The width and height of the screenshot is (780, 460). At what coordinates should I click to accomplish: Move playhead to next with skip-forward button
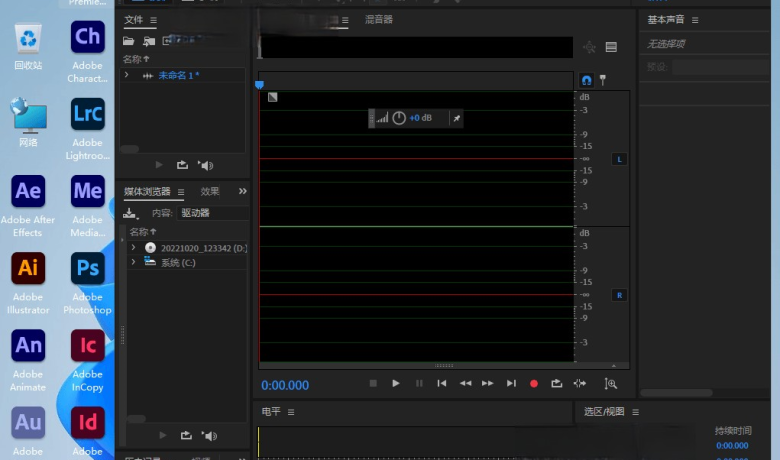[x=511, y=383]
